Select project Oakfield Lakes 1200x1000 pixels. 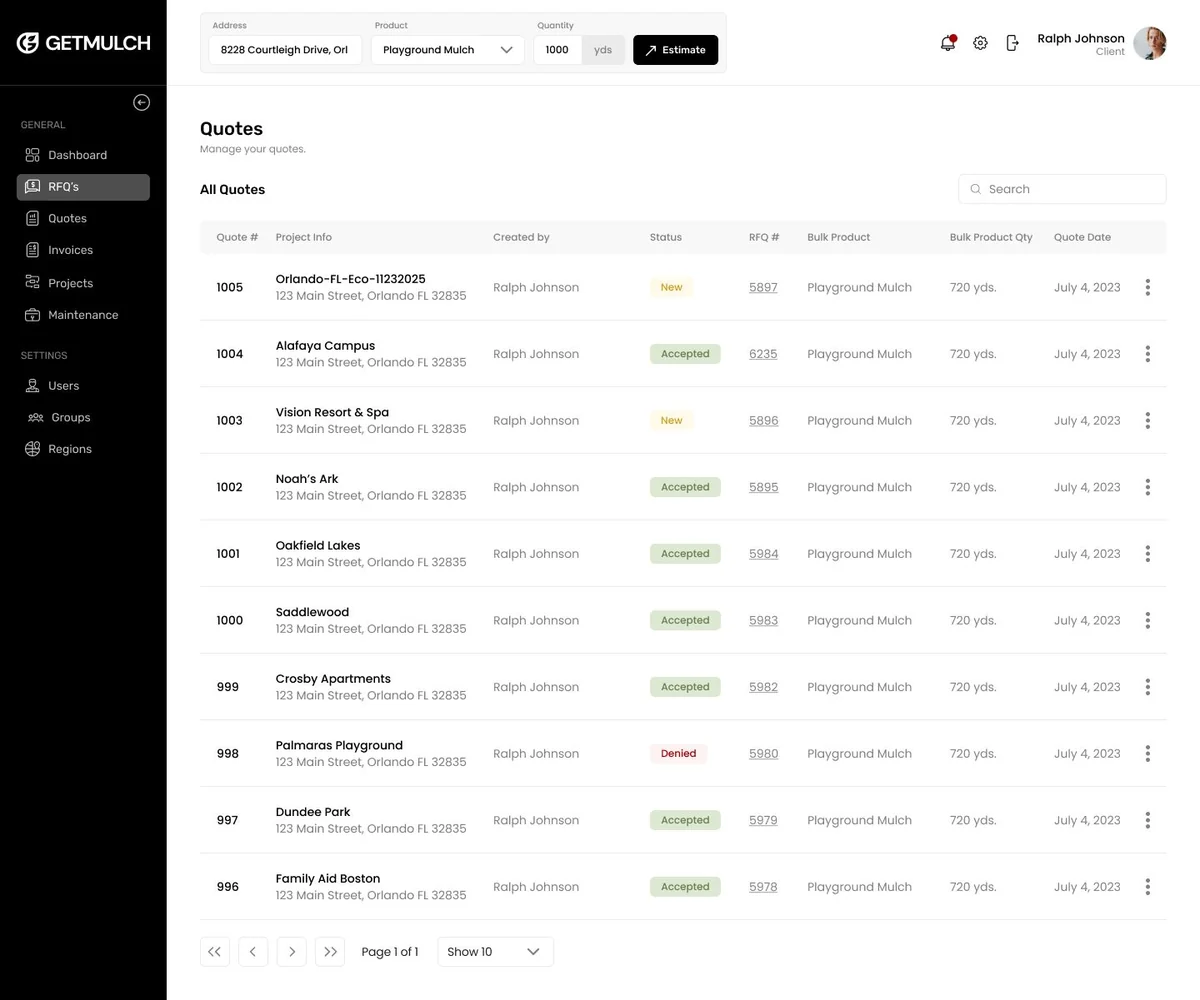pos(318,546)
